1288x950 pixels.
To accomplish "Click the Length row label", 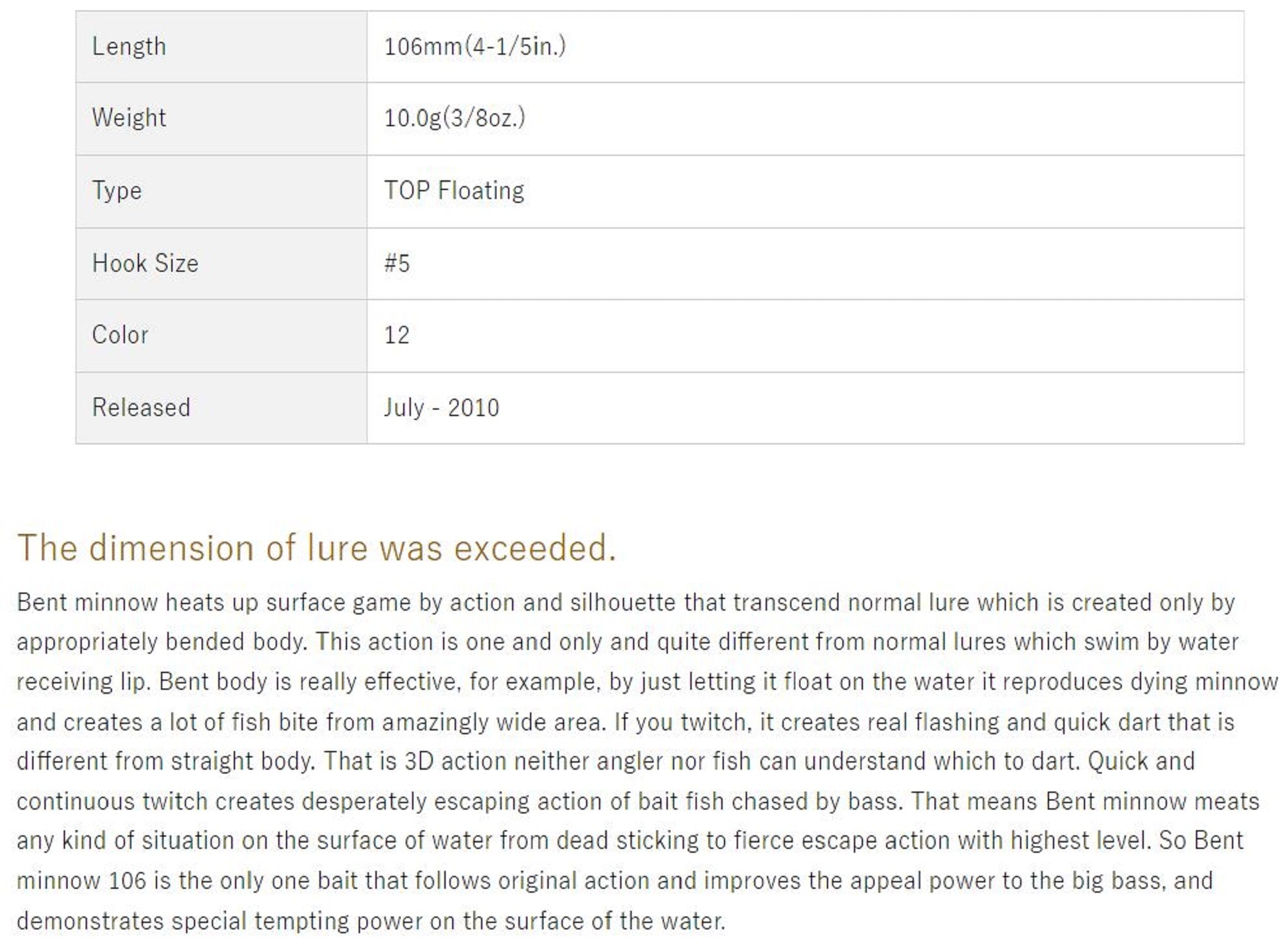I will 129,47.
